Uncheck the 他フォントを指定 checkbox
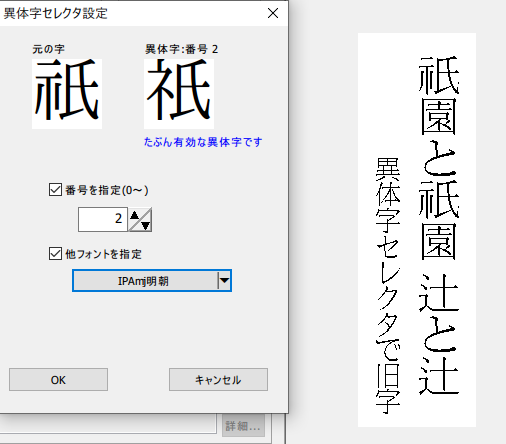 [55, 254]
